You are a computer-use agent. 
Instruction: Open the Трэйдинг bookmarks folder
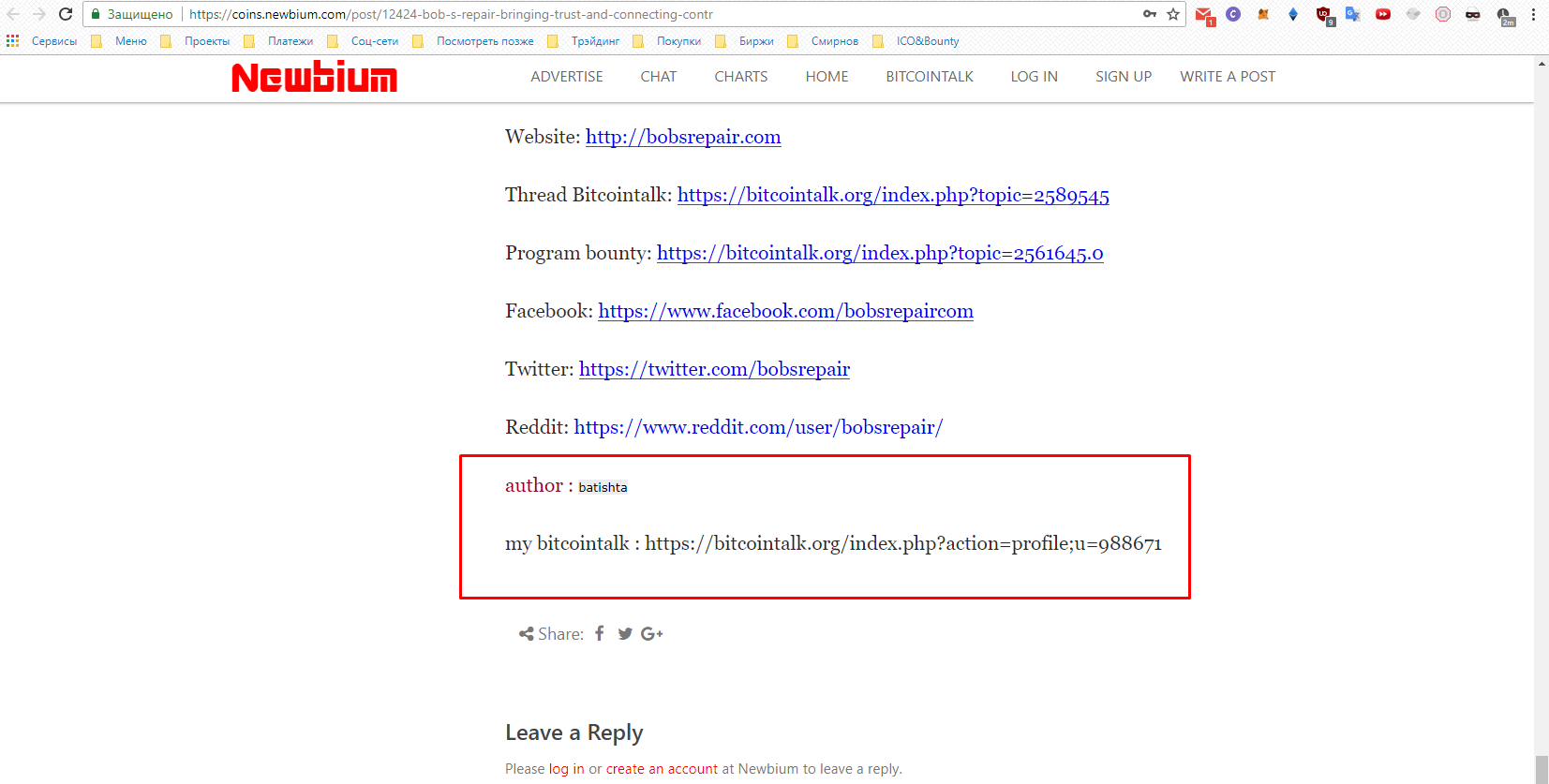[583, 41]
